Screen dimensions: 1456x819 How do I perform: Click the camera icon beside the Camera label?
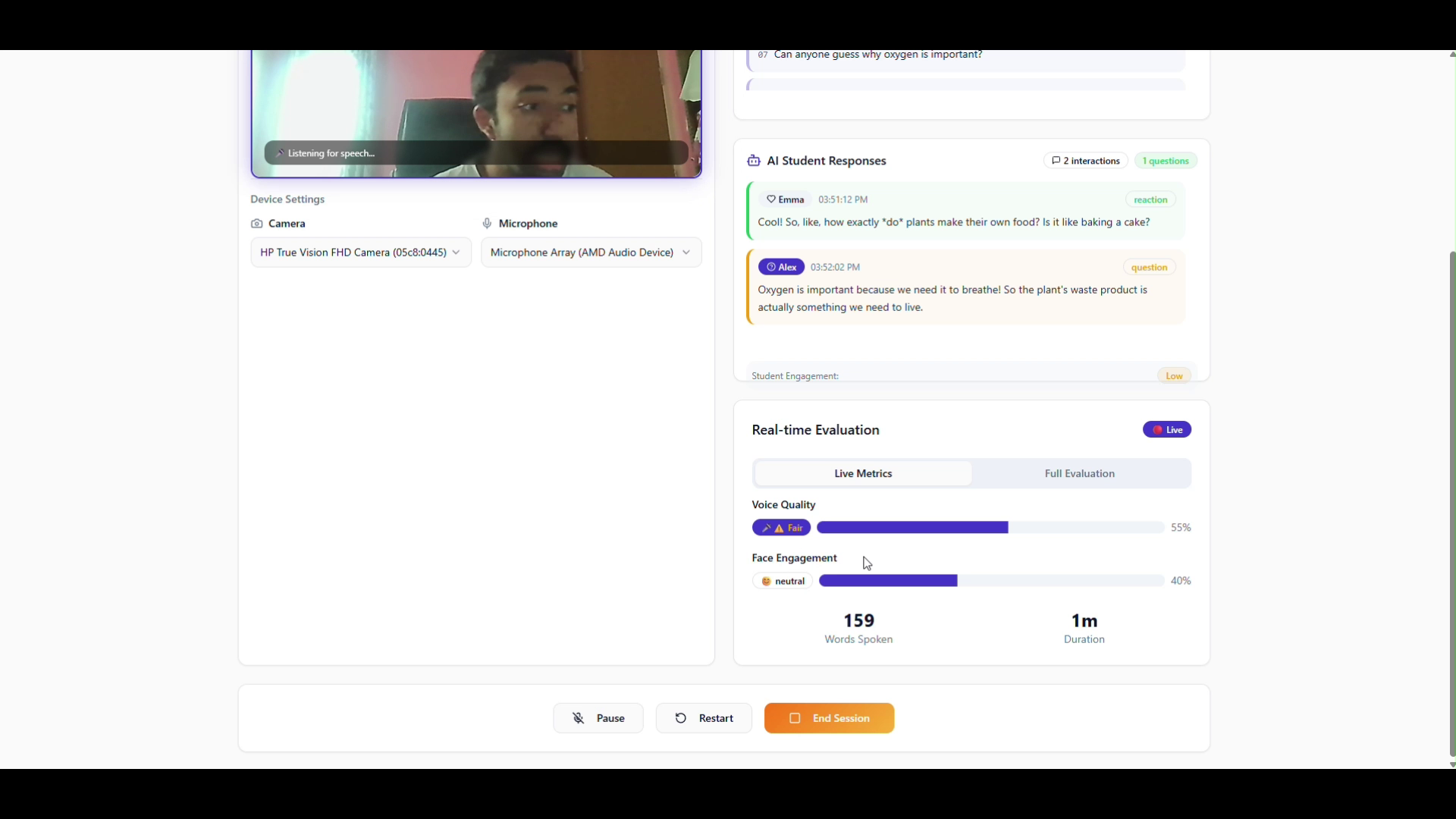click(257, 224)
